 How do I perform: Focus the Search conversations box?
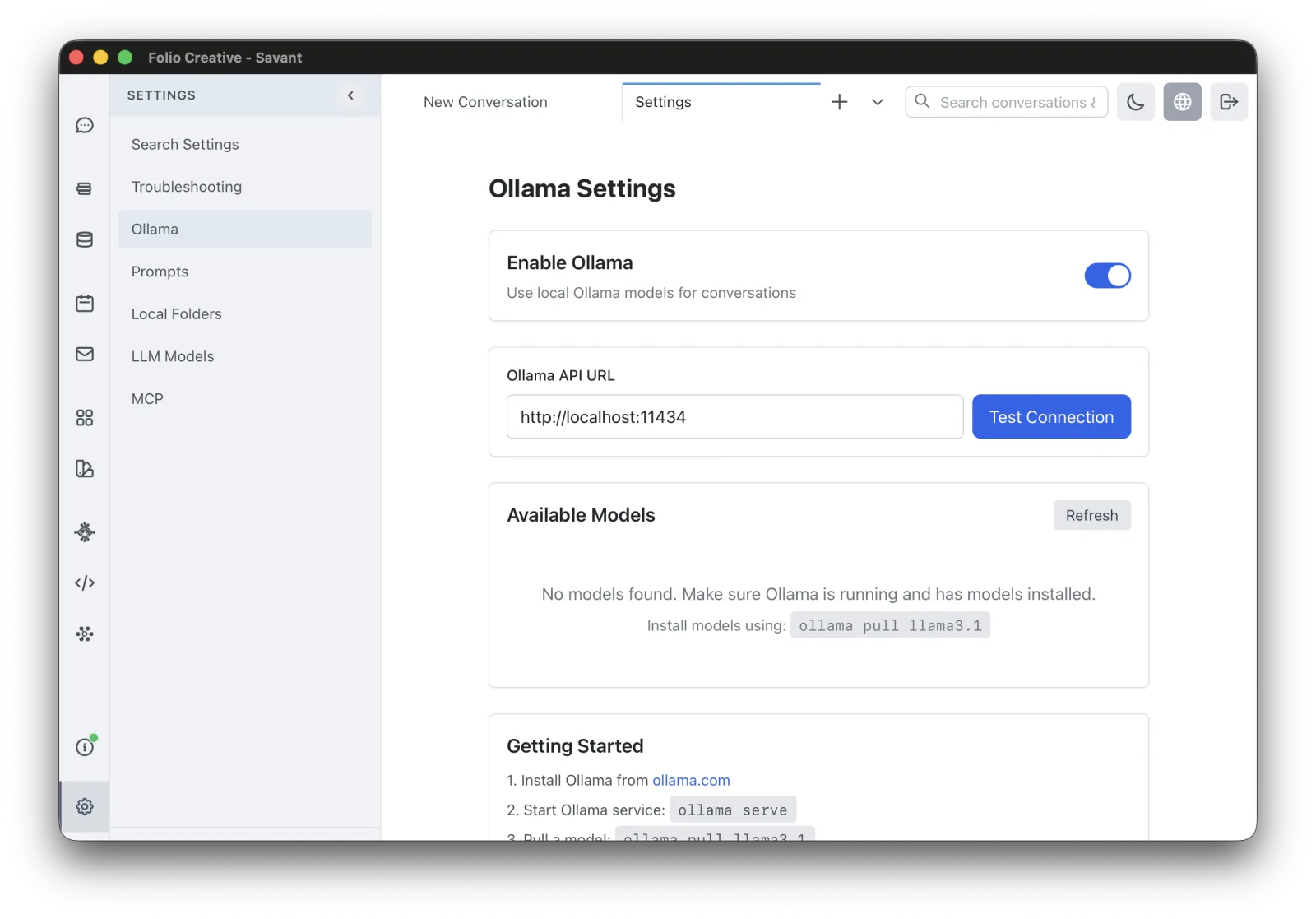click(1007, 102)
